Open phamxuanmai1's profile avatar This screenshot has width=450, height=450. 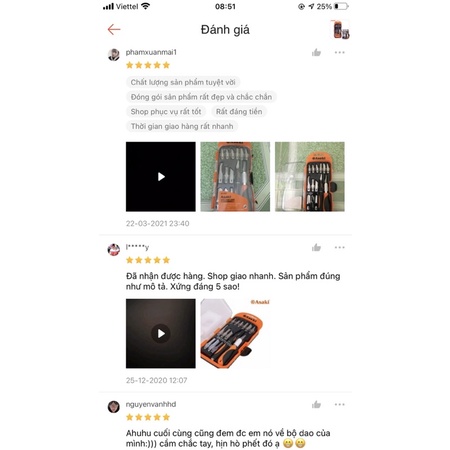[114, 55]
